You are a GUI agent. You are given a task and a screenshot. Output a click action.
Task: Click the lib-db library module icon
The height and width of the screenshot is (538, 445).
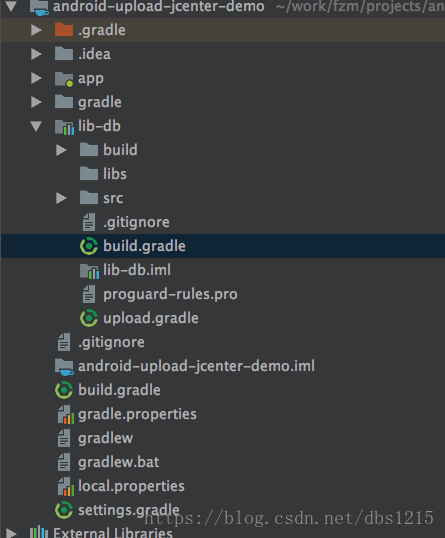(65, 127)
